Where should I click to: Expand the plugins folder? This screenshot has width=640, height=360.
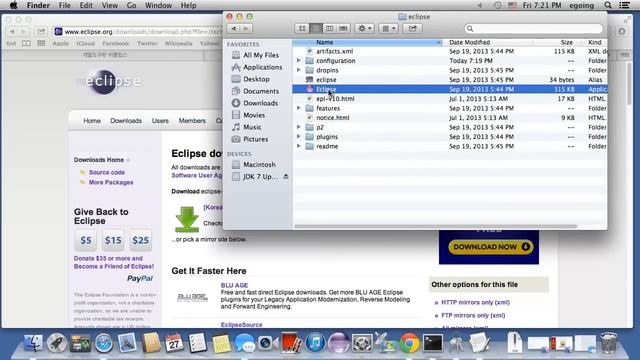click(299, 137)
